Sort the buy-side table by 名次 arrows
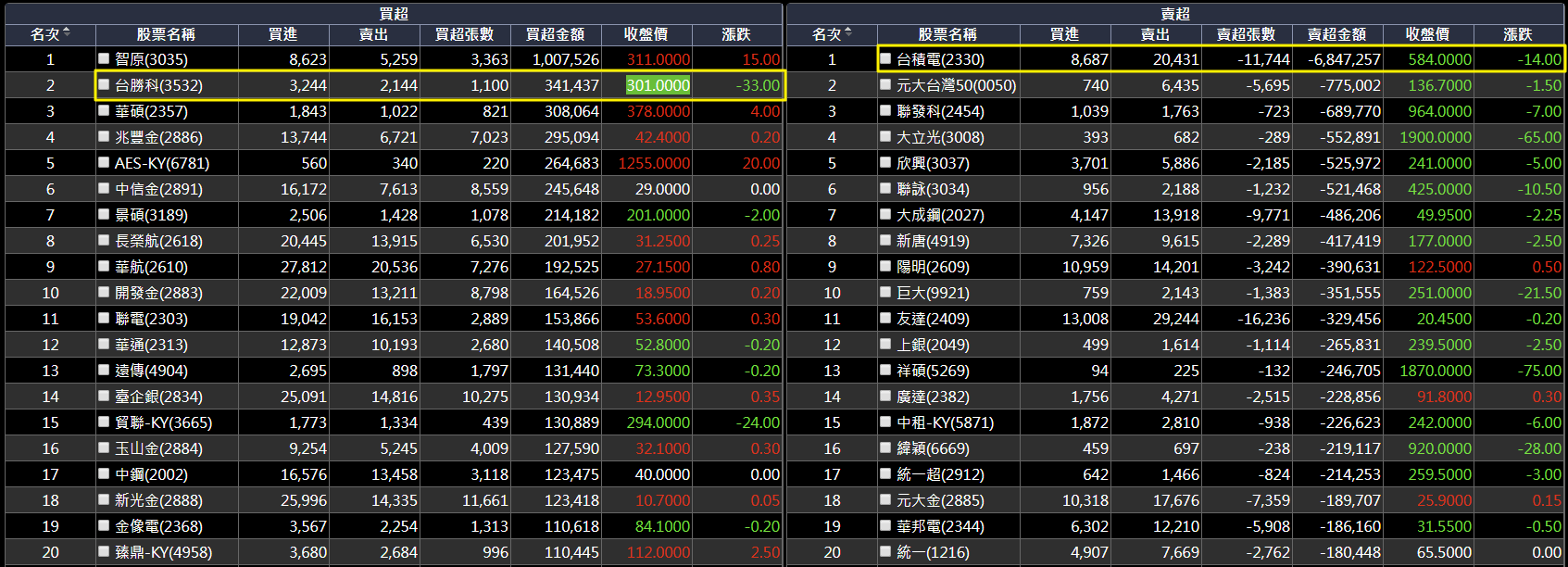Screen dimensions: 1568x567 (x=67, y=33)
